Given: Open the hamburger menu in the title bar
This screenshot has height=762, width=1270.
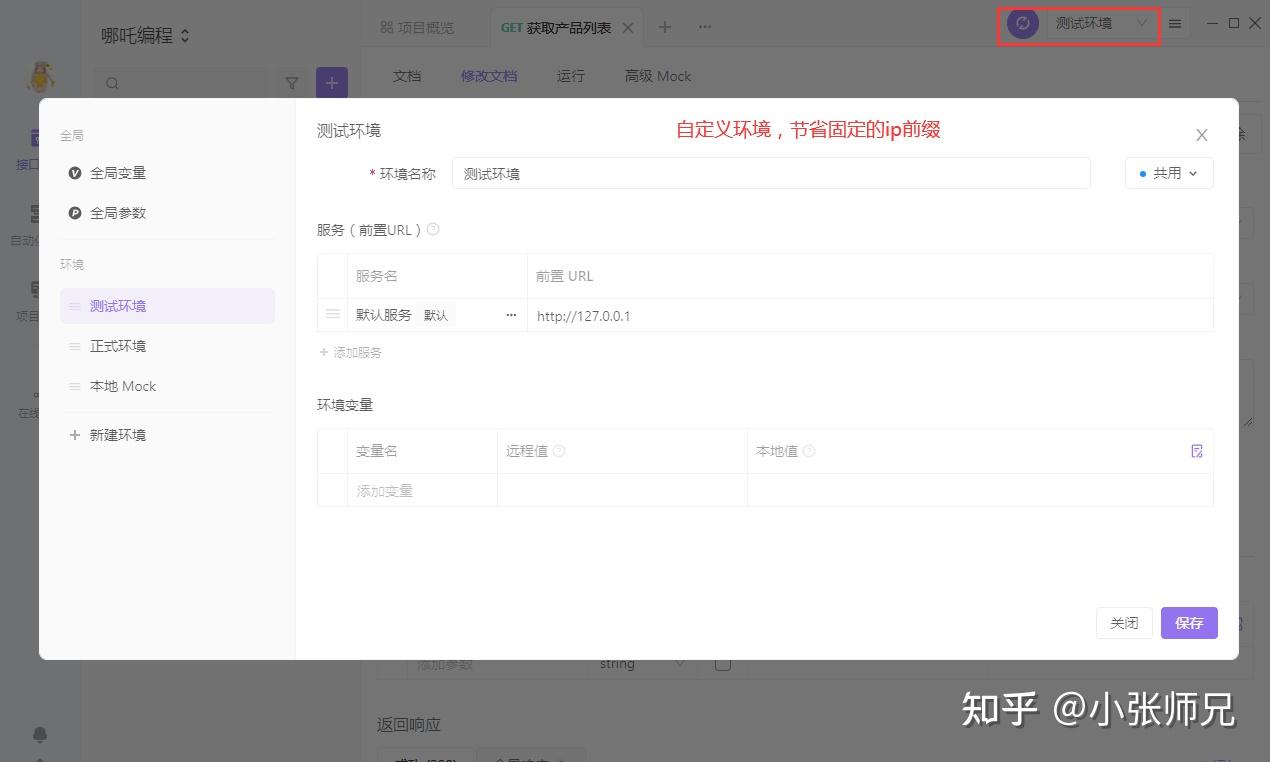Looking at the screenshot, I should point(1175,23).
